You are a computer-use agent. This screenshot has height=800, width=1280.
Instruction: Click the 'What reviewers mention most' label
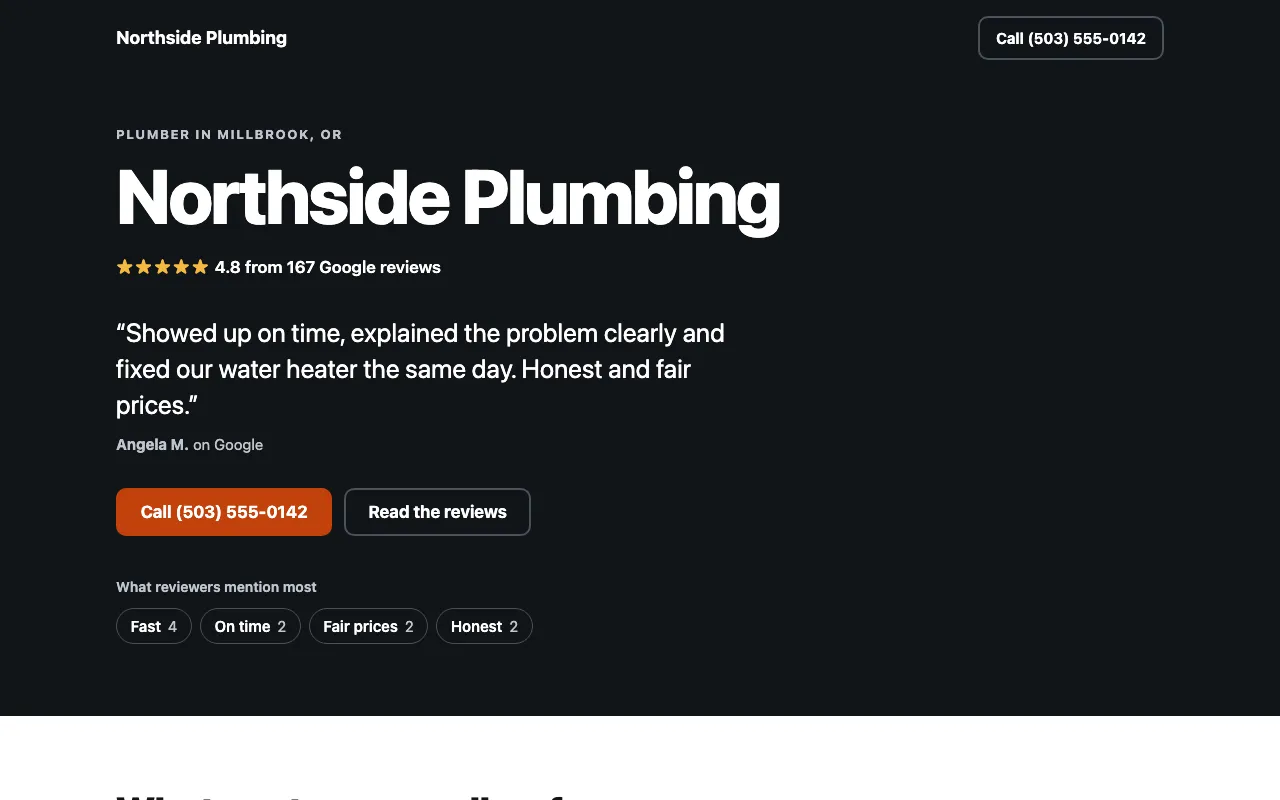coord(216,587)
